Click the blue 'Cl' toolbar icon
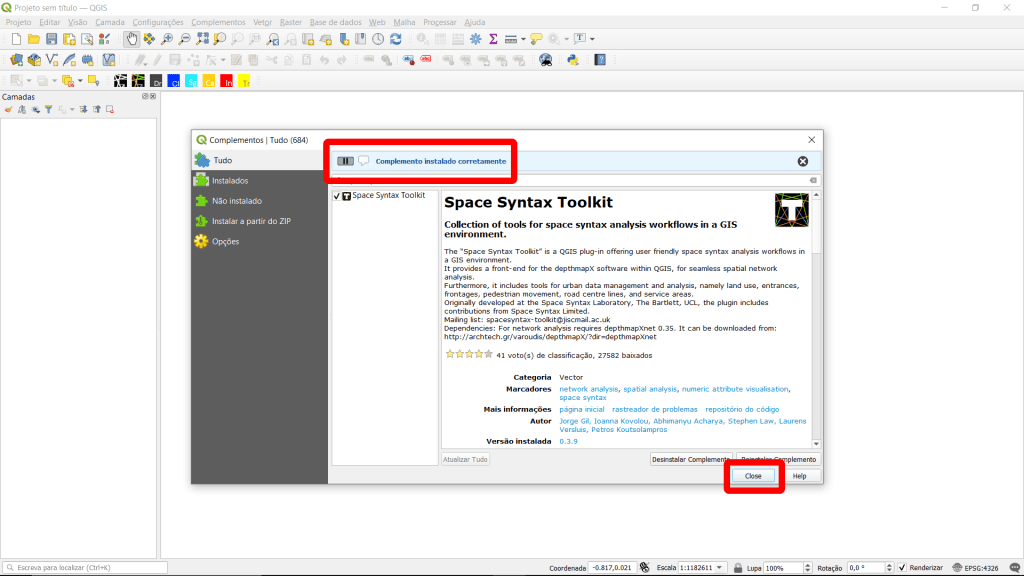The width and height of the screenshot is (1024, 576). click(174, 81)
